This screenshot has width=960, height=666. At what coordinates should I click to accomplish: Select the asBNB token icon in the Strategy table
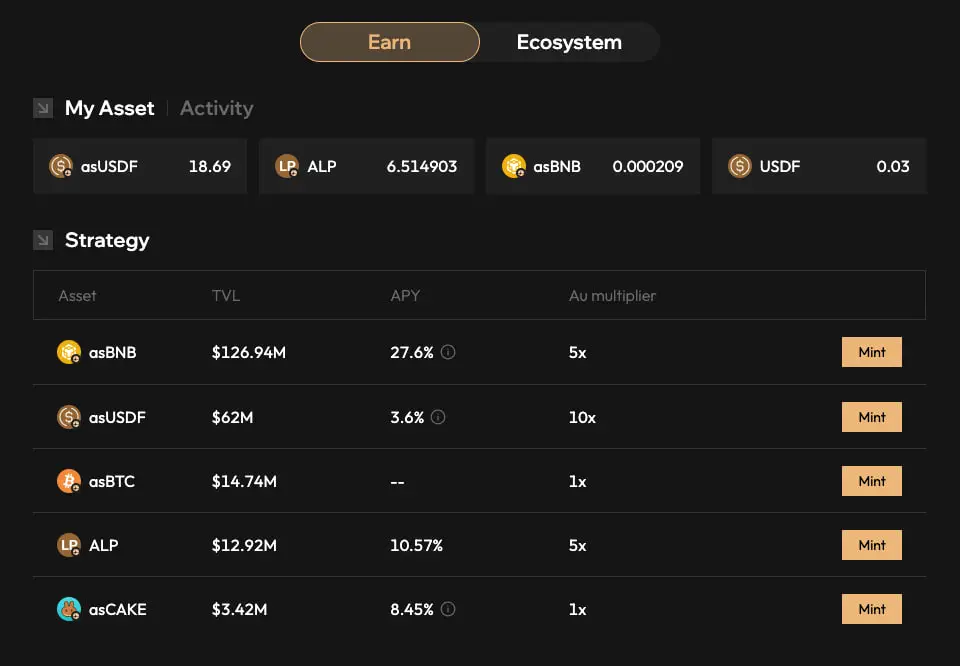(68, 352)
